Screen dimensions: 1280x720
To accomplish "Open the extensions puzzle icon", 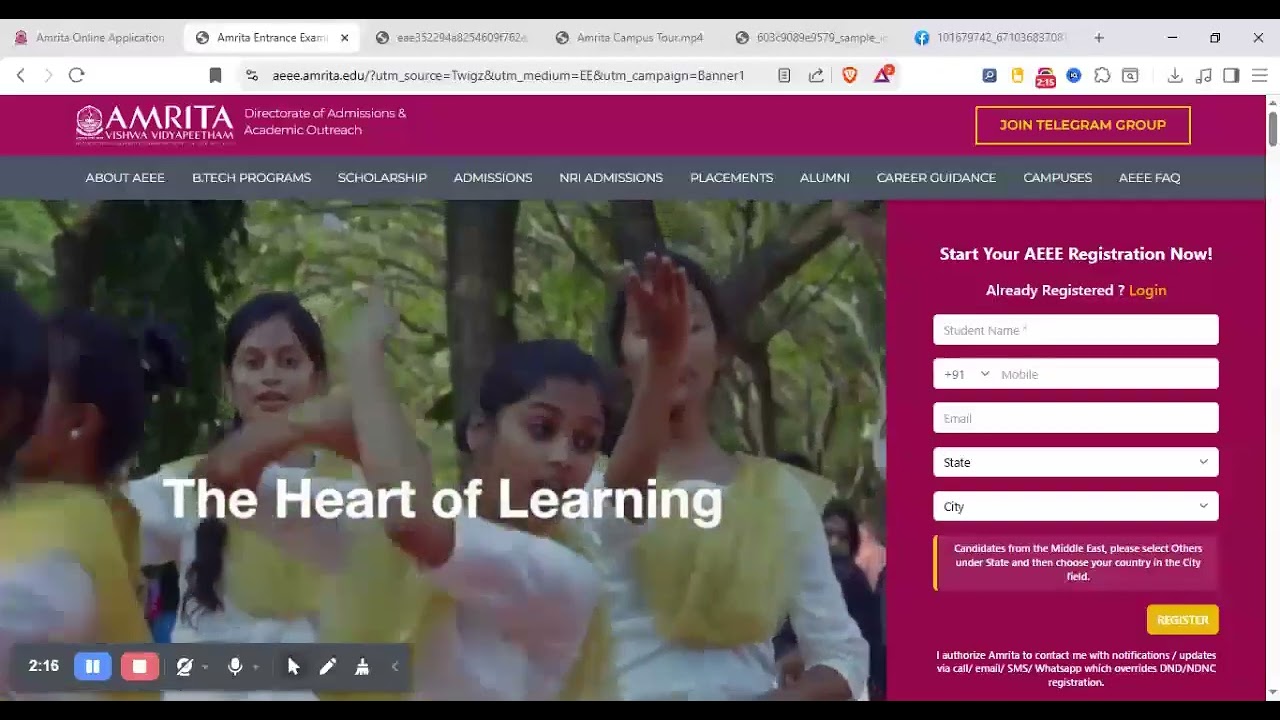I will pos(1102,75).
